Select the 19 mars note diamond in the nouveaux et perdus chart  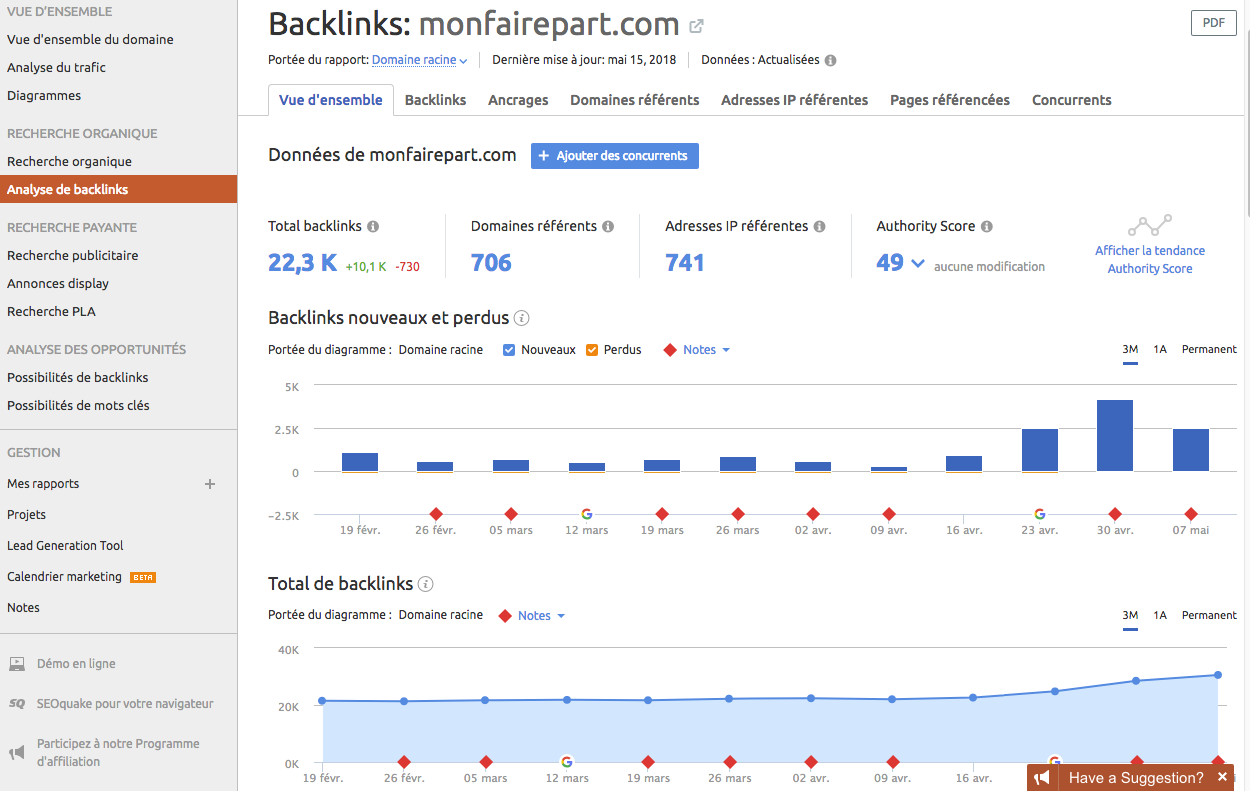click(662, 514)
